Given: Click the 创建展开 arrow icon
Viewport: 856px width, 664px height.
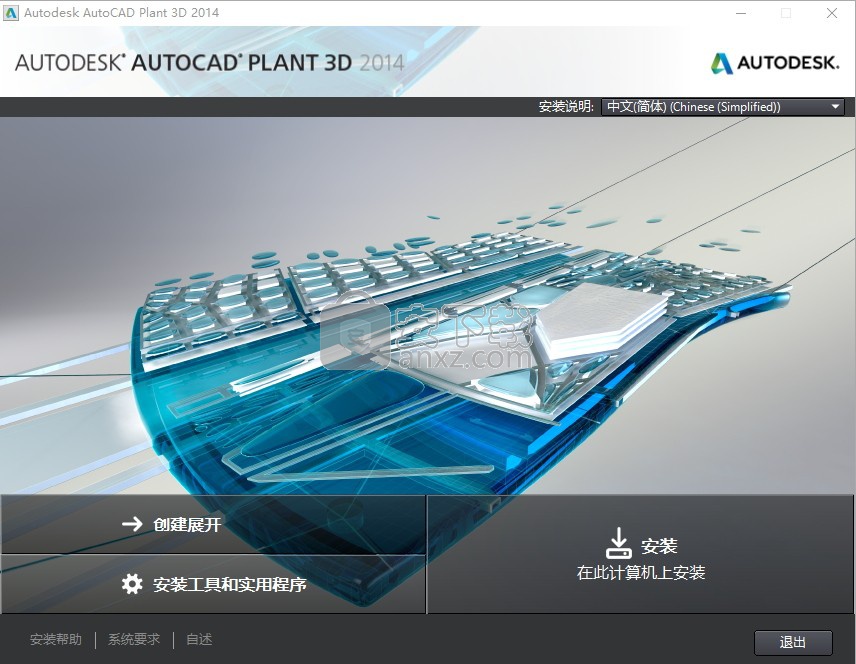Looking at the screenshot, I should pyautogui.click(x=132, y=524).
